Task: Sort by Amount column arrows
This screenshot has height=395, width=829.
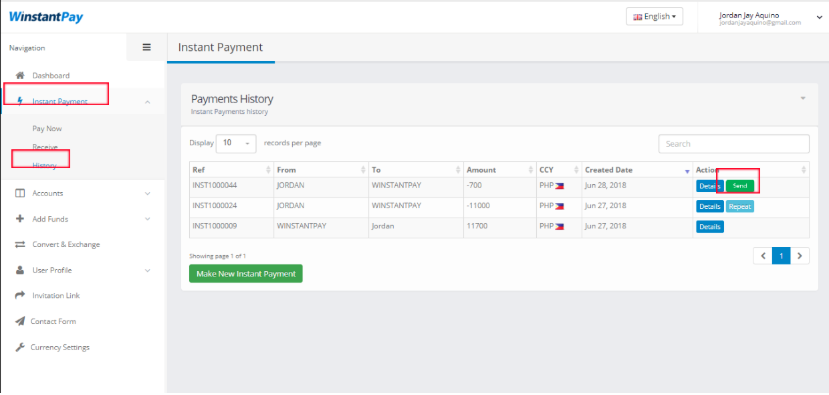Action: pos(530,170)
